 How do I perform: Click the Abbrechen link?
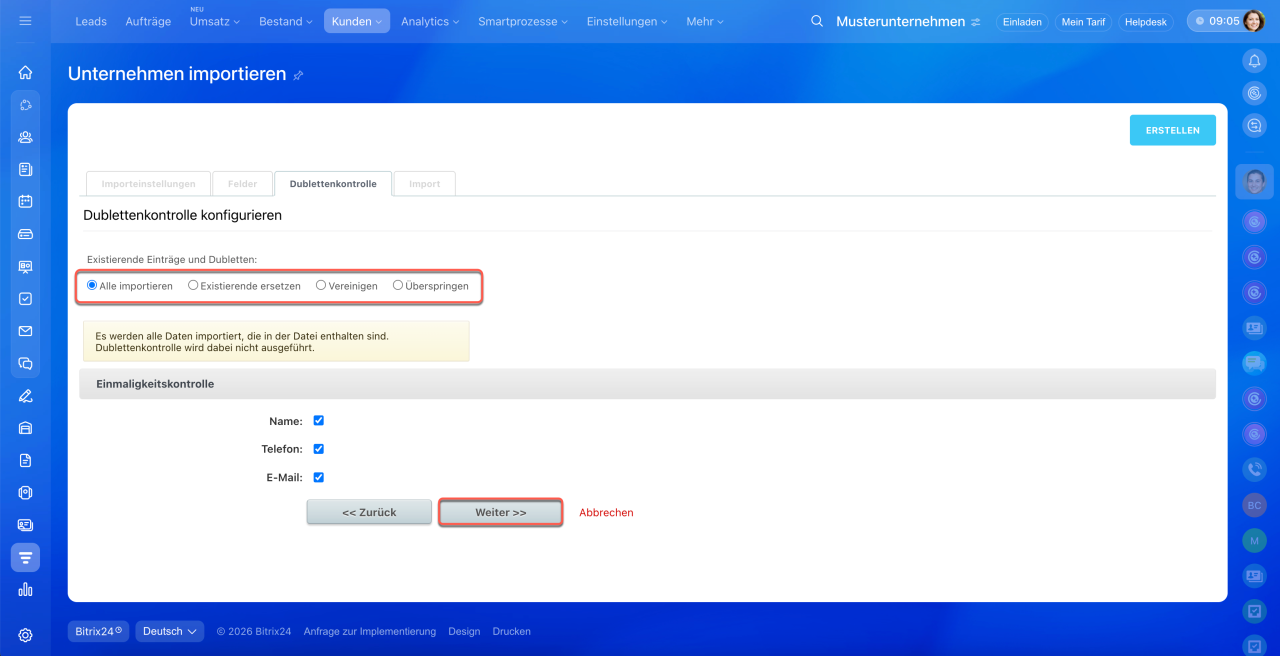click(606, 512)
